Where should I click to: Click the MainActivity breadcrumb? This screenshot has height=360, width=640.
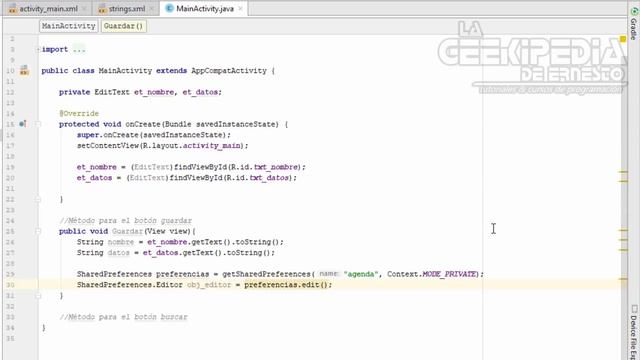pos(69,26)
